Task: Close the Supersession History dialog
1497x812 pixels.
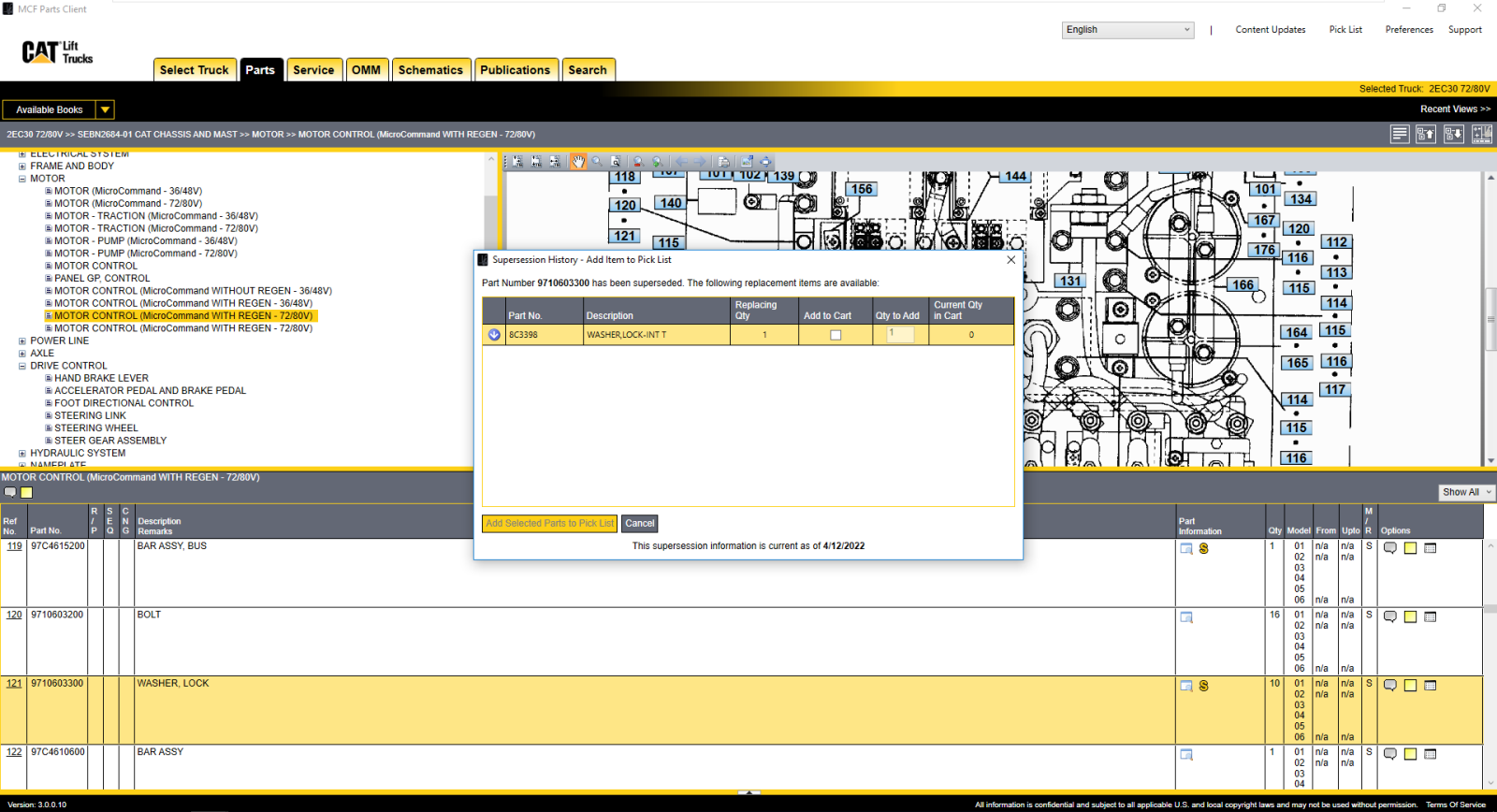Action: point(1010,260)
